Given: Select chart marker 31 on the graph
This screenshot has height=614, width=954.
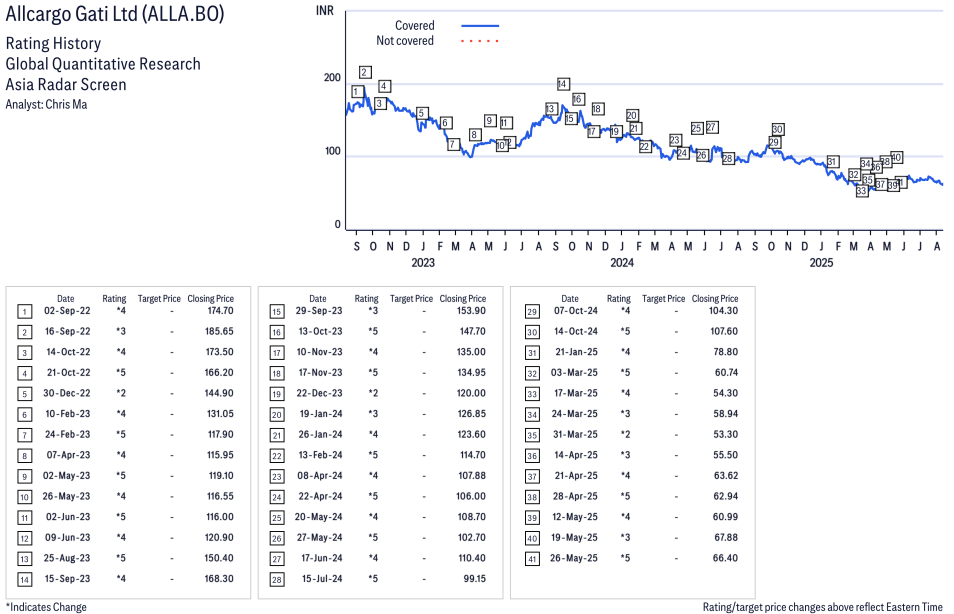Looking at the screenshot, I should [x=832, y=161].
